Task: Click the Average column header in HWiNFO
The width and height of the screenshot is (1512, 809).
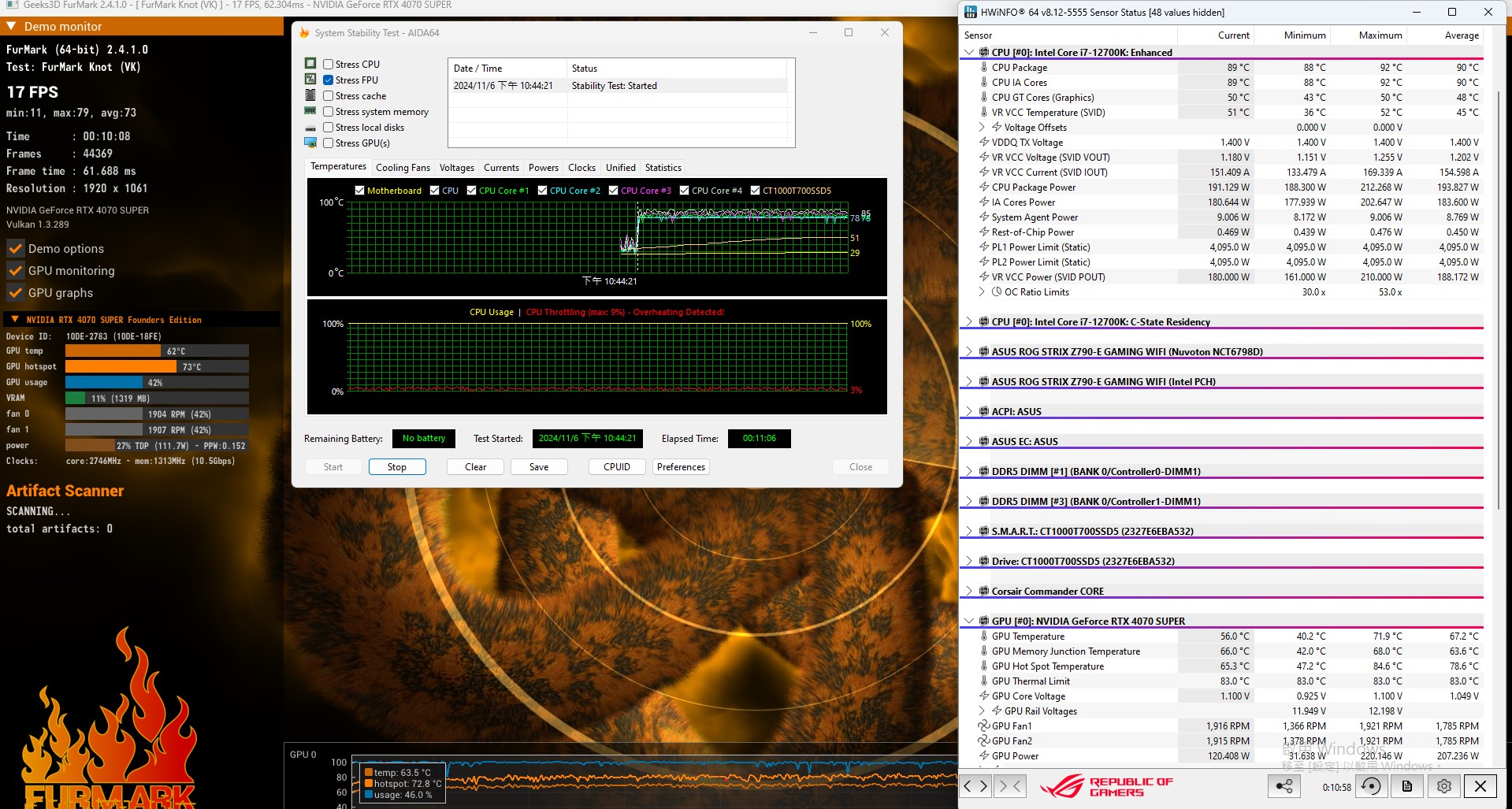Action: [1445, 35]
